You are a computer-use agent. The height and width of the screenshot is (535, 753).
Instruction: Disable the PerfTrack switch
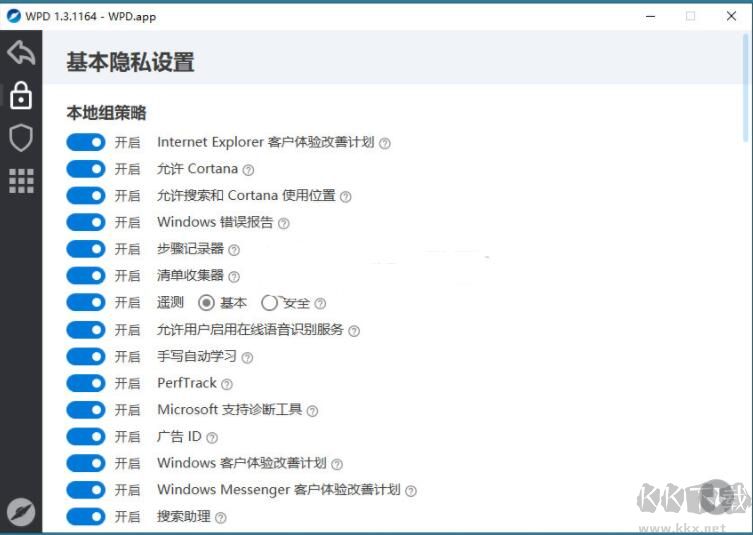(85, 383)
